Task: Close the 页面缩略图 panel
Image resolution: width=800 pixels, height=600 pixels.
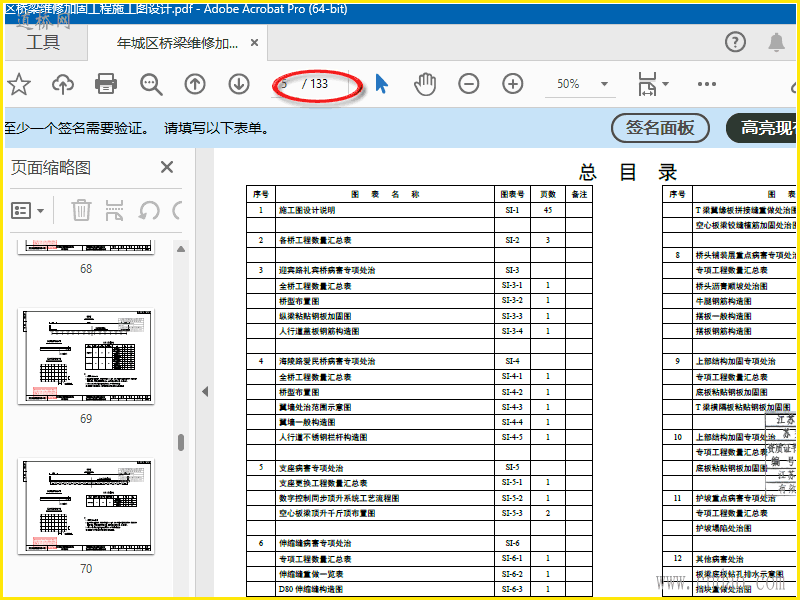Action: (x=167, y=167)
